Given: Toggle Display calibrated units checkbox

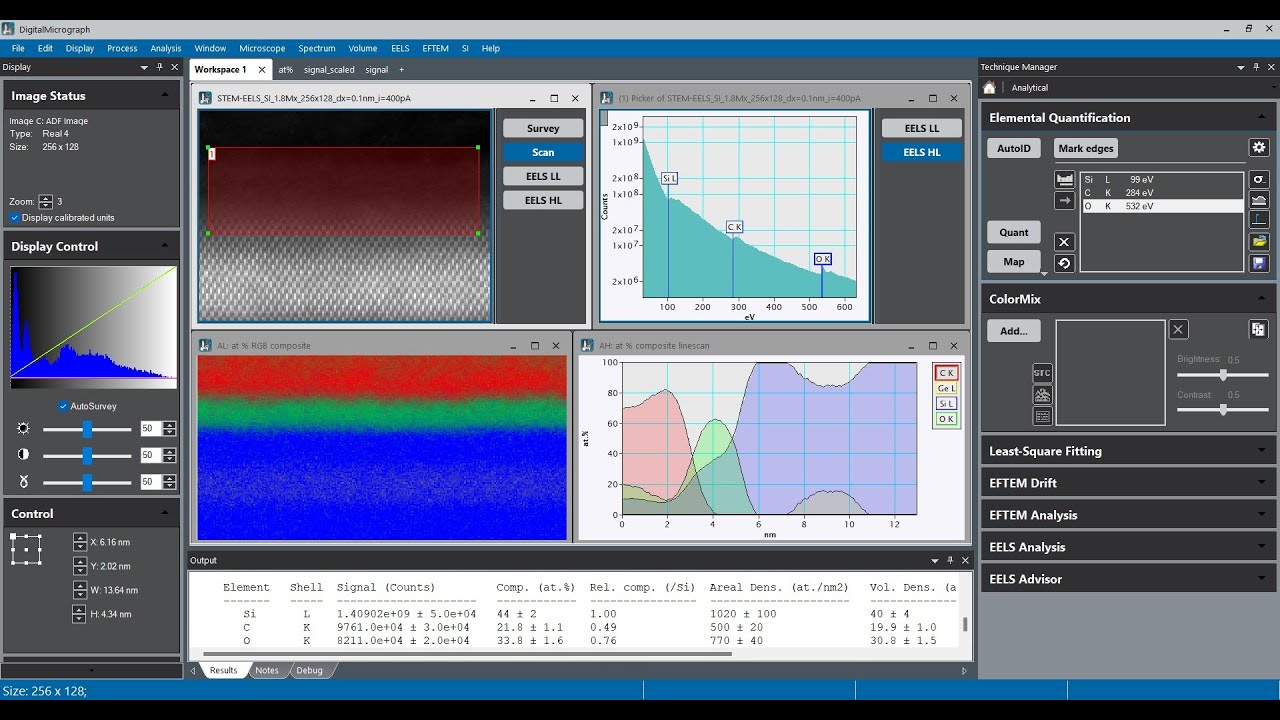Looking at the screenshot, I should 14,218.
